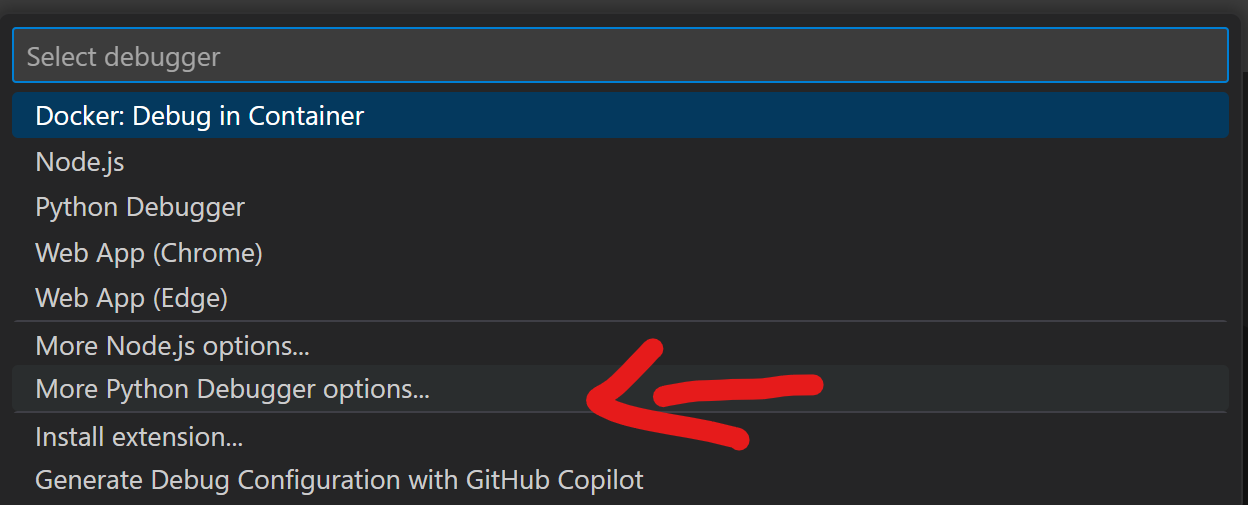Expand More Python Debugger options
Viewport: 1248px width, 505px height.
tap(232, 389)
